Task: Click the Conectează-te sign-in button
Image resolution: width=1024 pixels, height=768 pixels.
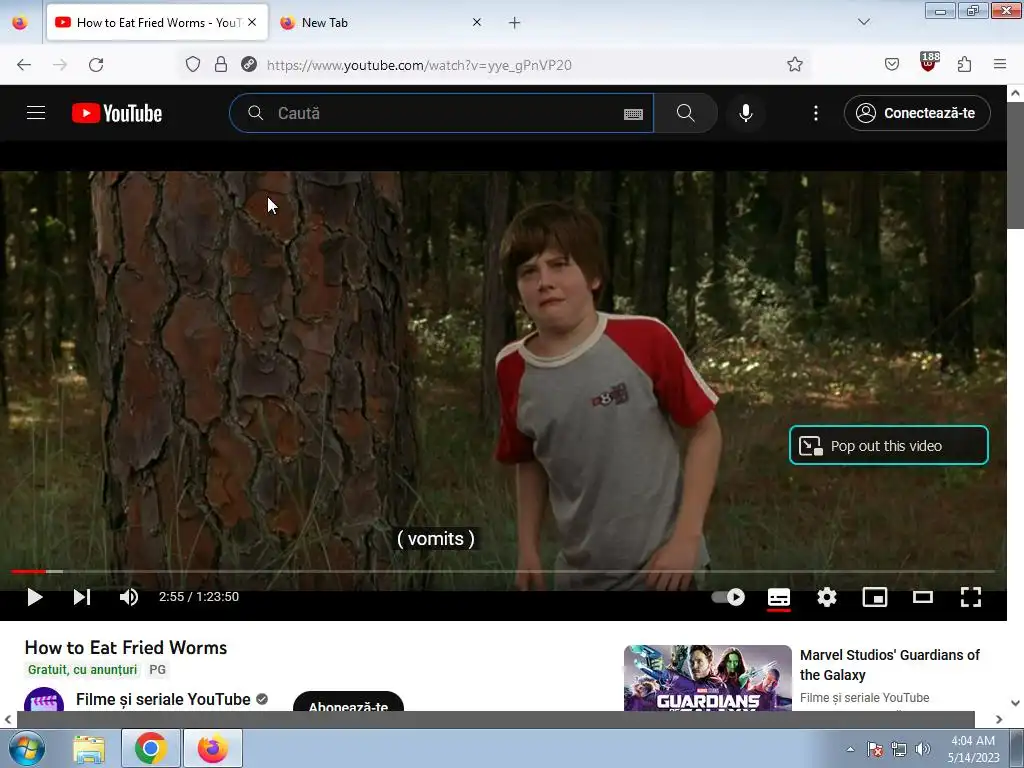Action: coord(917,113)
